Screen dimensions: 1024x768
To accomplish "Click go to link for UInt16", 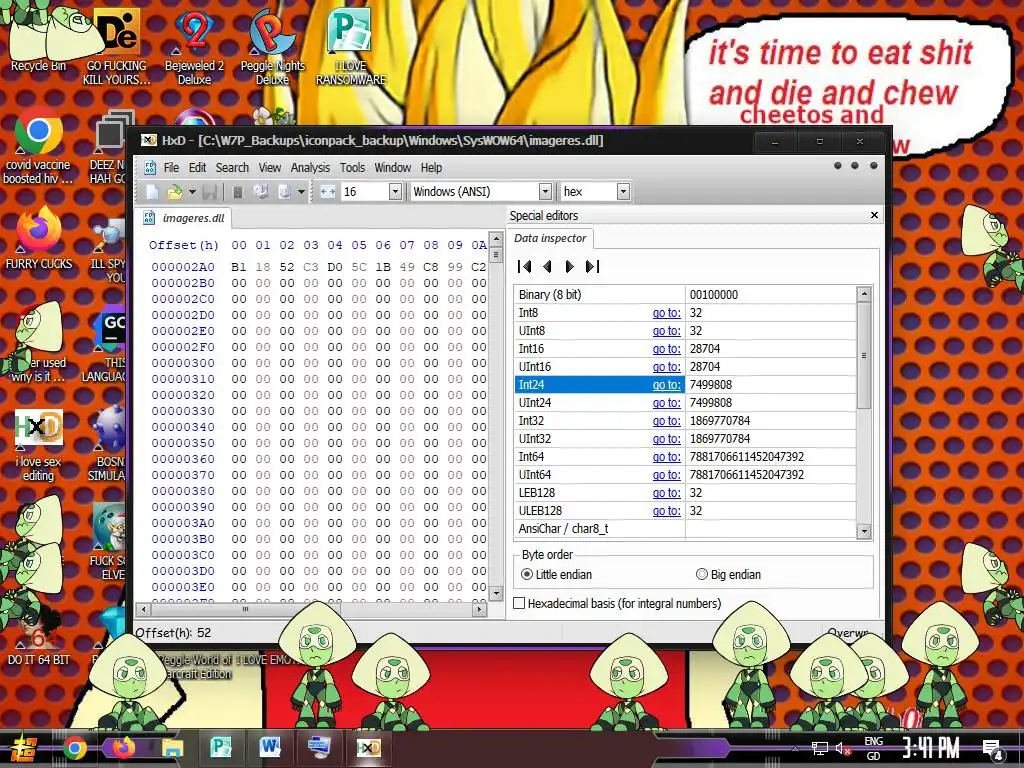I will click(666, 367).
